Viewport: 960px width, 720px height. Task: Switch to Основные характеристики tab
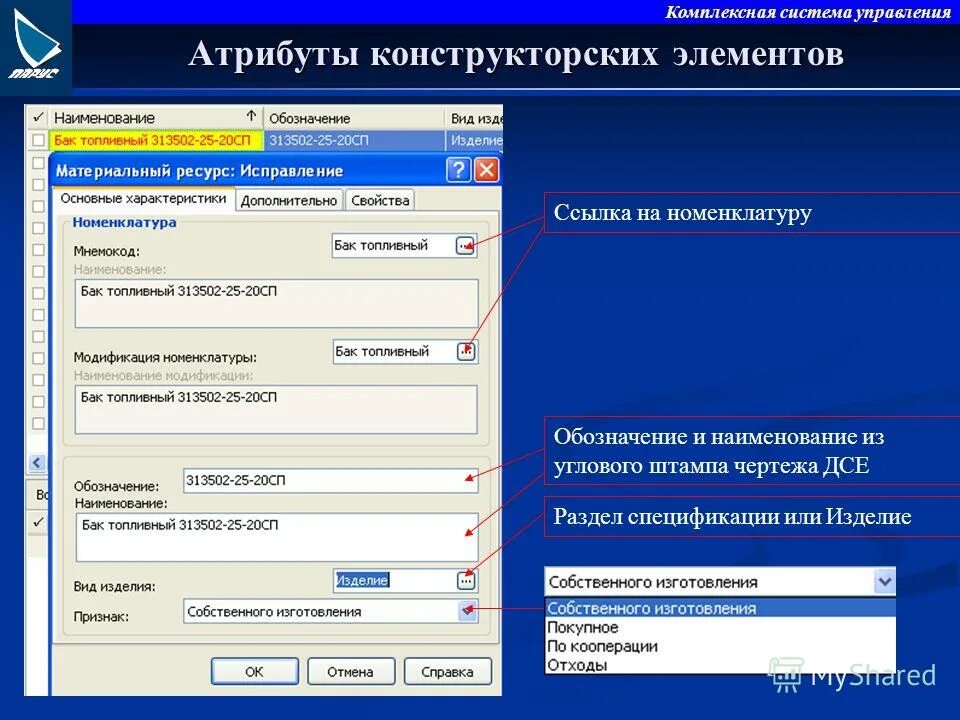point(143,199)
